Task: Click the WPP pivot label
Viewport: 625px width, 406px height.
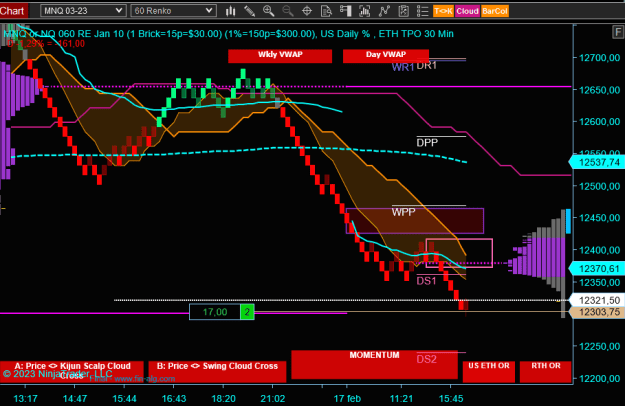Action: click(403, 212)
